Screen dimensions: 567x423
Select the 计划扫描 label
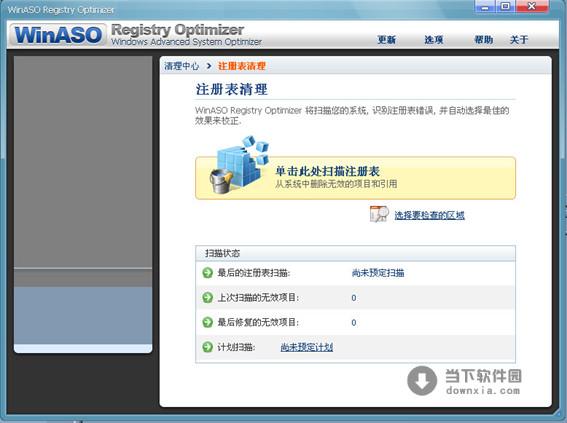236,347
